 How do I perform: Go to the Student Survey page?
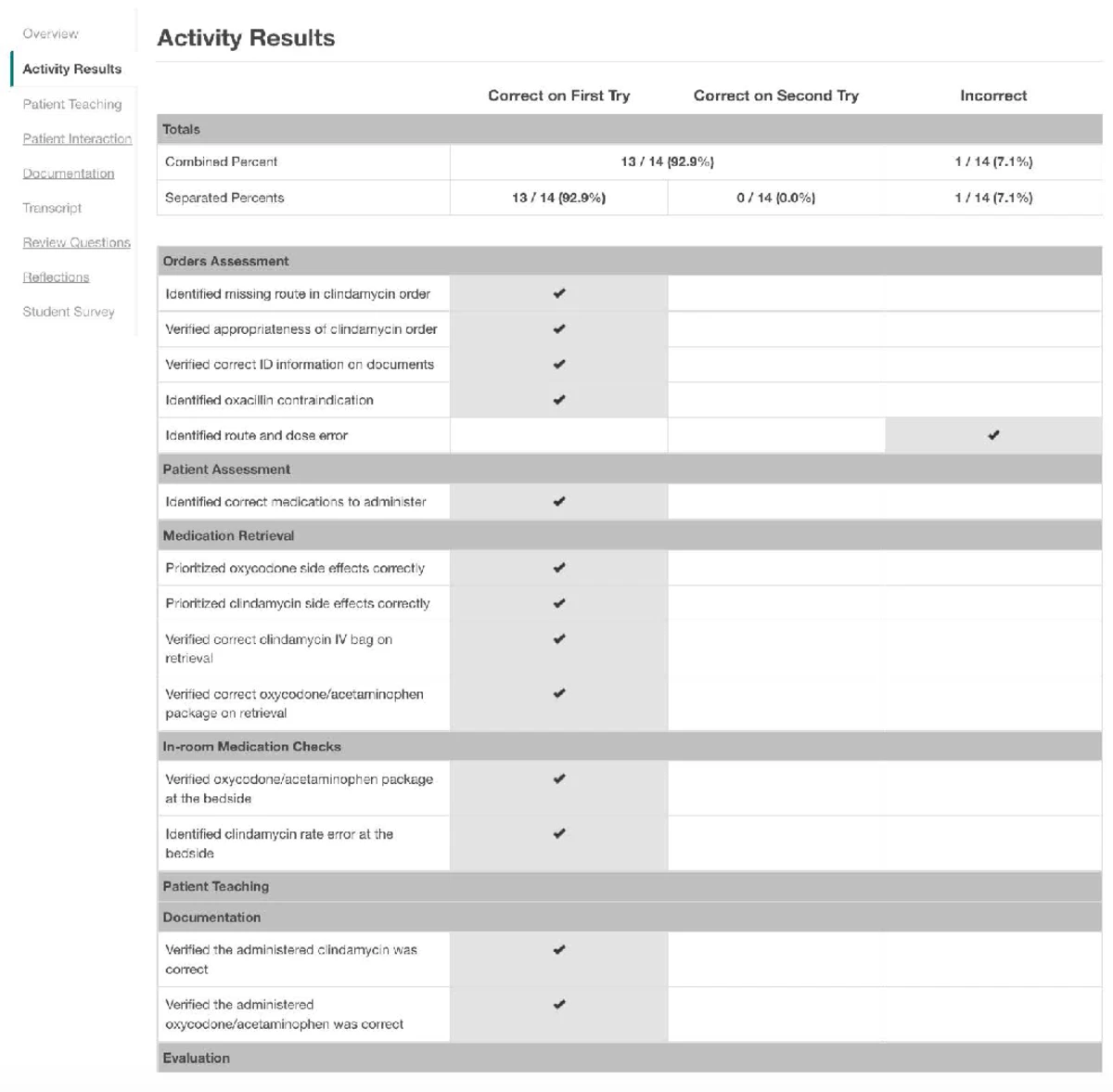[69, 313]
